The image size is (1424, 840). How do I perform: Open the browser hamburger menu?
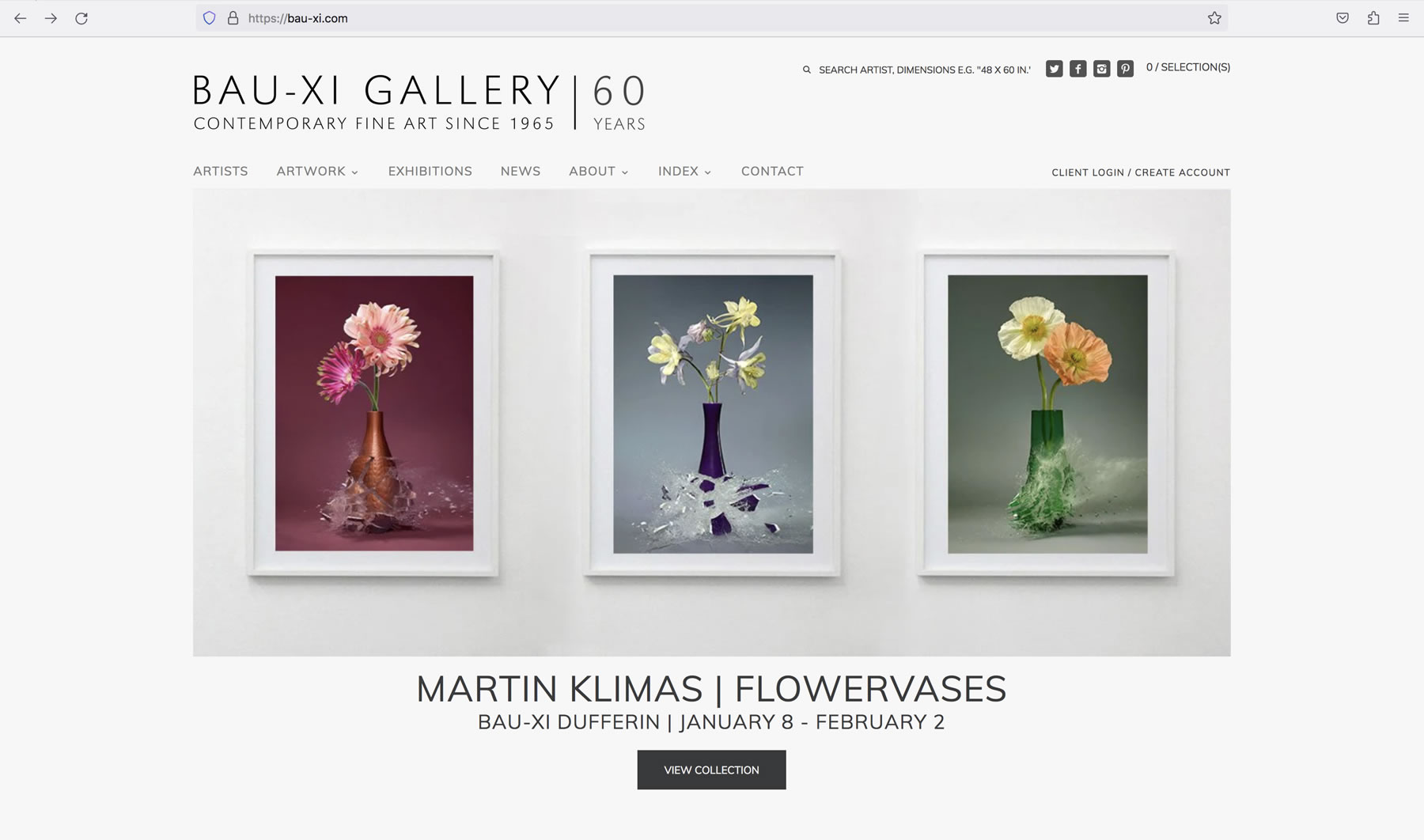coord(1403,18)
